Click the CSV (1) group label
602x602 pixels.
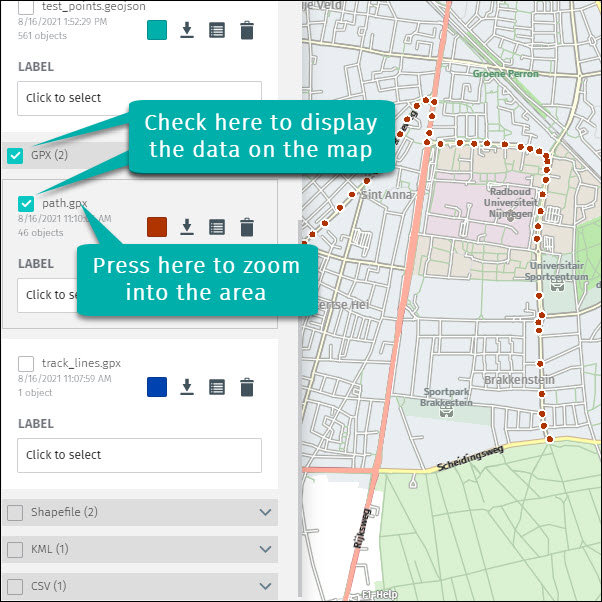[x=48, y=586]
